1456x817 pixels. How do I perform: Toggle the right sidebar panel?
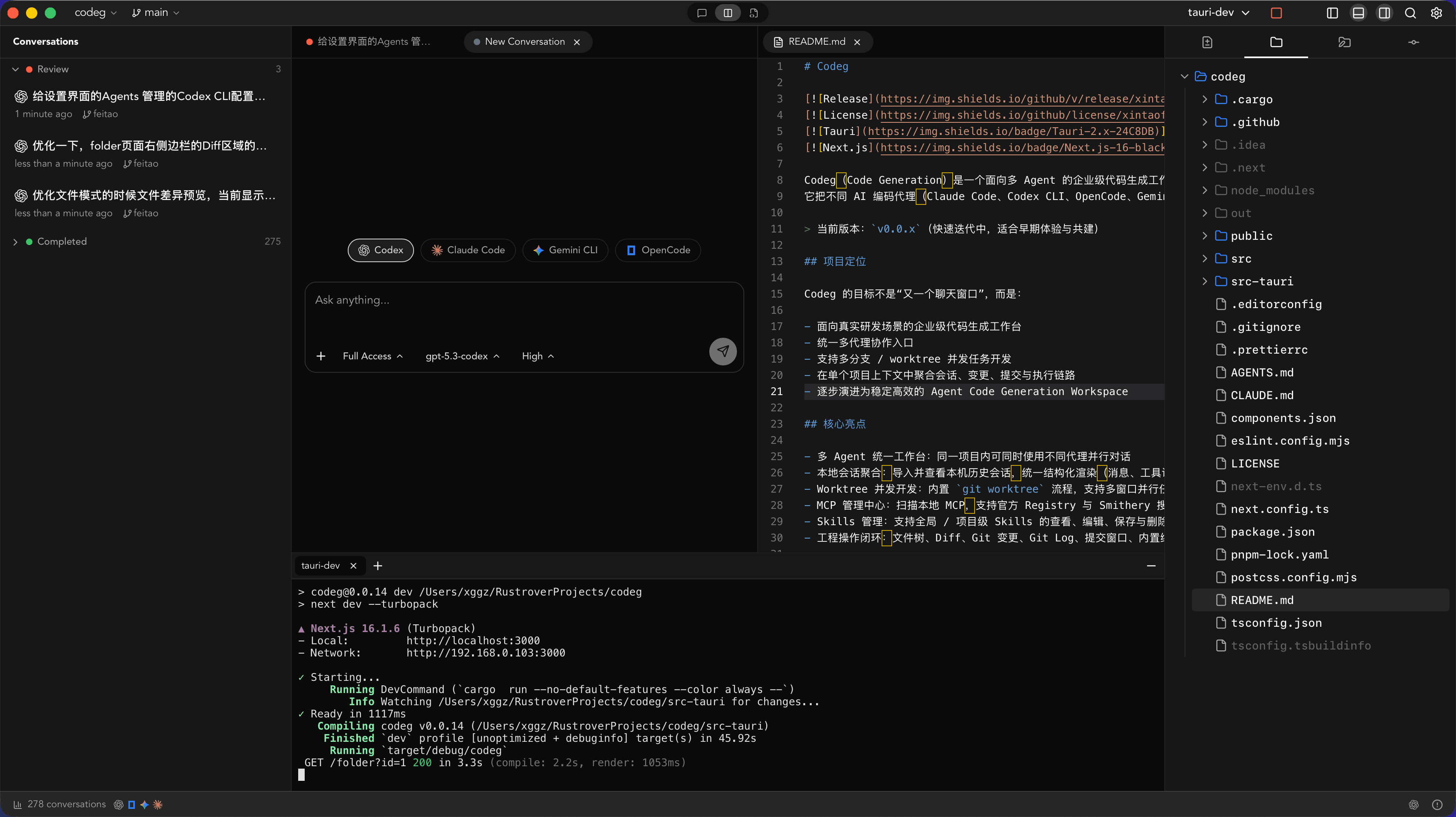(x=1385, y=13)
